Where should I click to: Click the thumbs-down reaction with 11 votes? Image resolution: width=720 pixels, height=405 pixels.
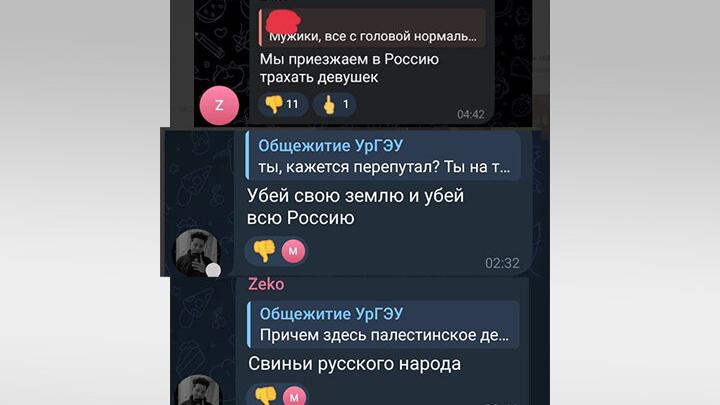283,104
